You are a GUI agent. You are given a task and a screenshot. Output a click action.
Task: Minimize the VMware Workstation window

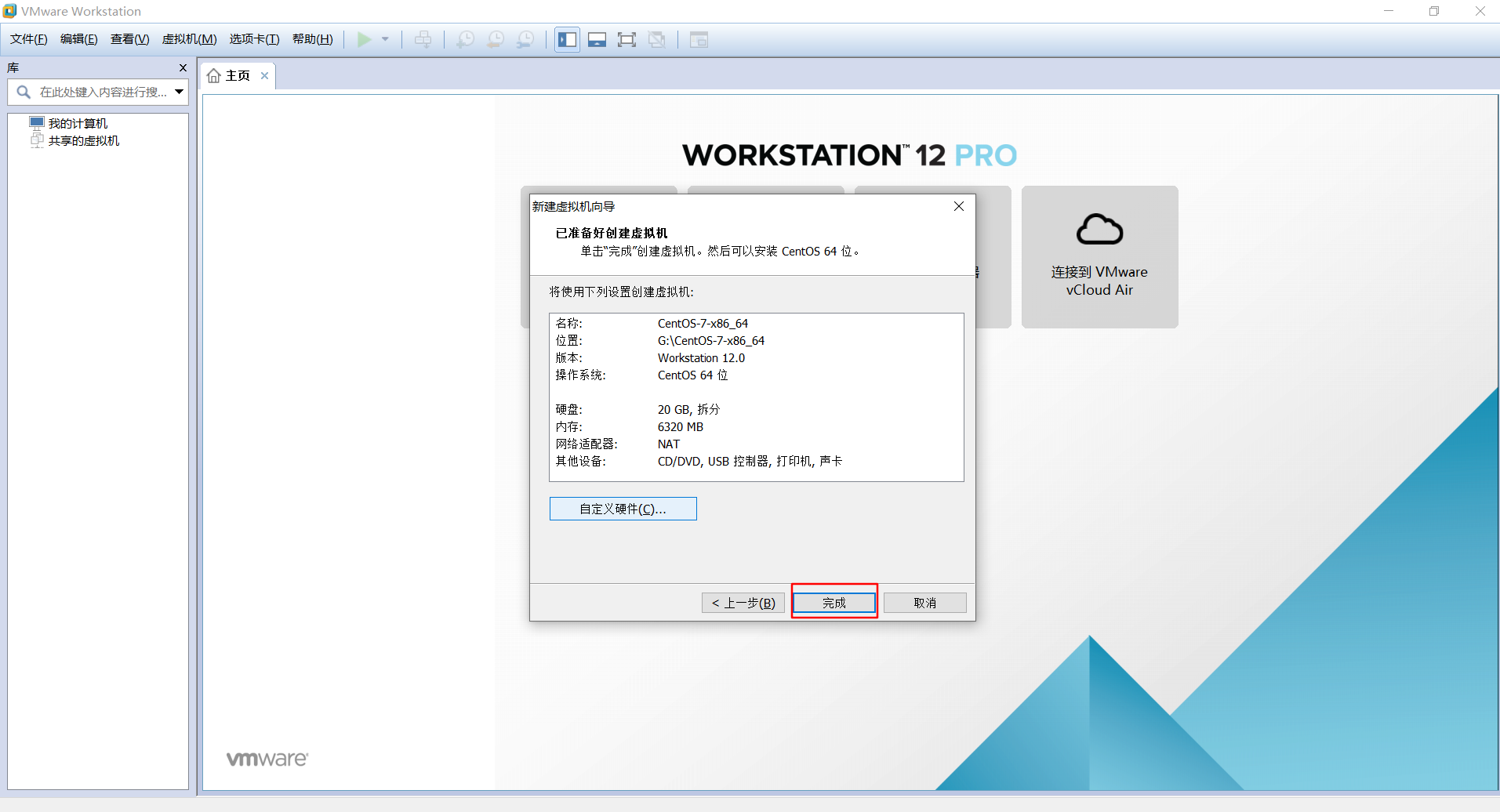[1389, 11]
